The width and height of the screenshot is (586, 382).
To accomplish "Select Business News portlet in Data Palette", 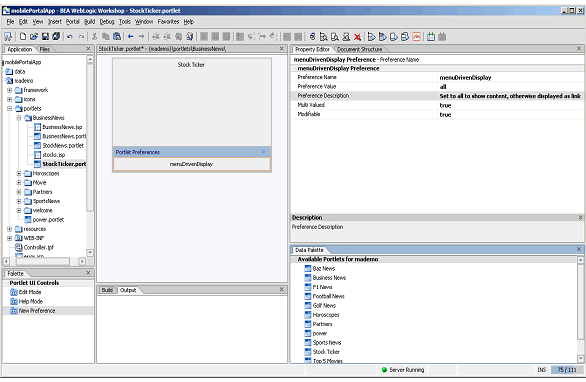I will click(x=326, y=278).
